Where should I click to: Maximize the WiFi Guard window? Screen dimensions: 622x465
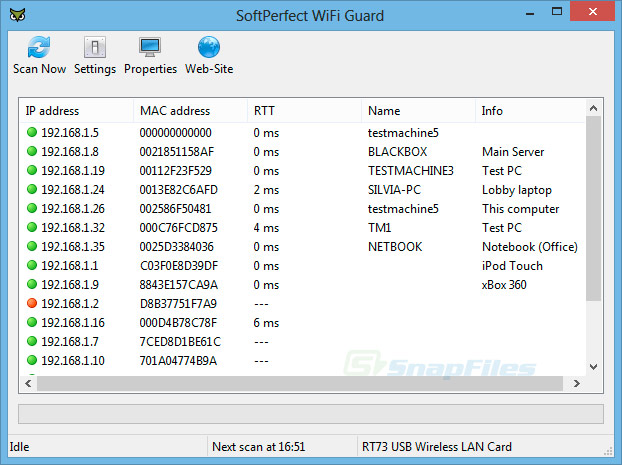pyautogui.click(x=557, y=12)
